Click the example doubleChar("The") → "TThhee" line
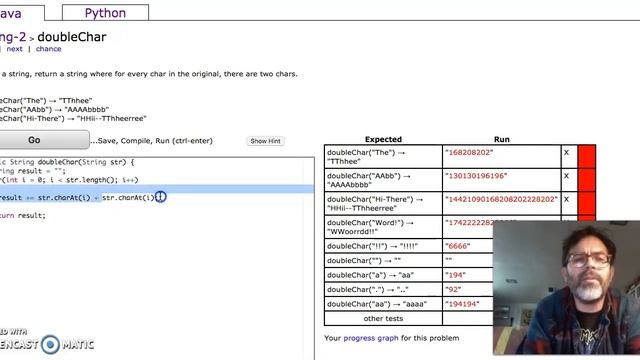Image resolution: width=640 pixels, height=360 pixels. [x=46, y=100]
